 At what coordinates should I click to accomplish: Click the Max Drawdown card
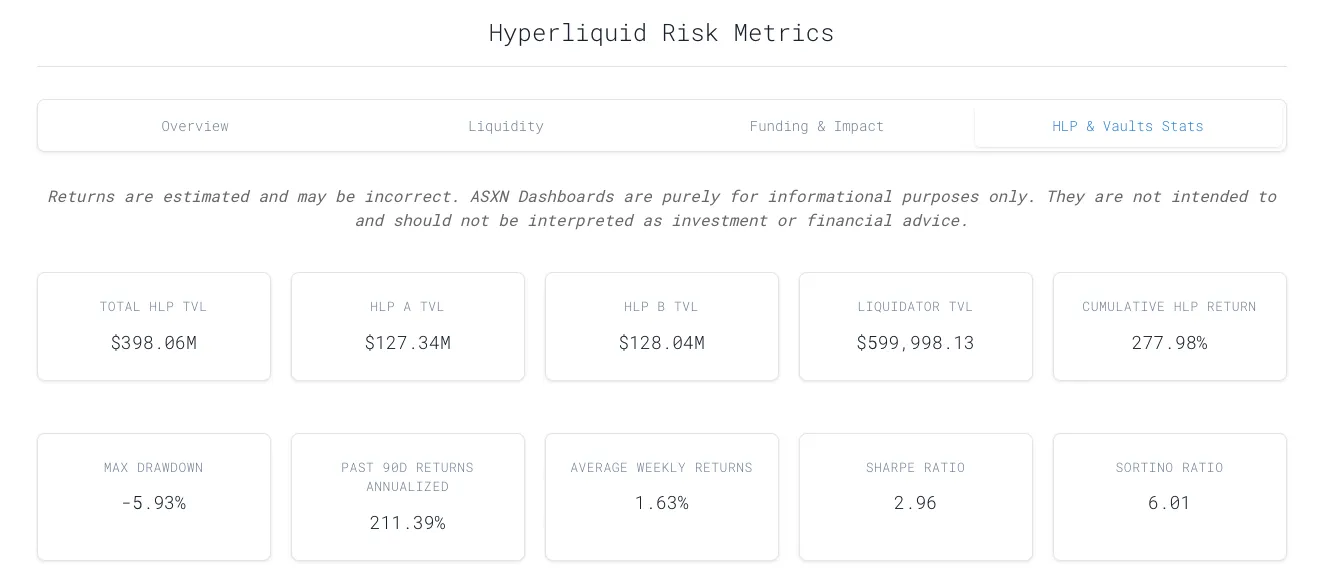click(154, 496)
